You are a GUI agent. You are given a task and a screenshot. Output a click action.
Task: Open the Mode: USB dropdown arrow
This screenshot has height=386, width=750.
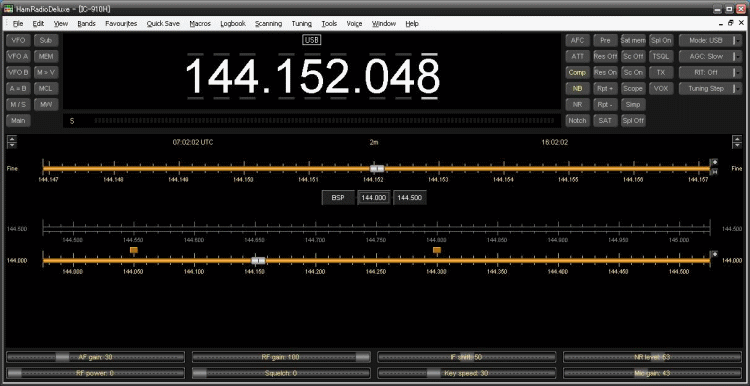tap(737, 41)
